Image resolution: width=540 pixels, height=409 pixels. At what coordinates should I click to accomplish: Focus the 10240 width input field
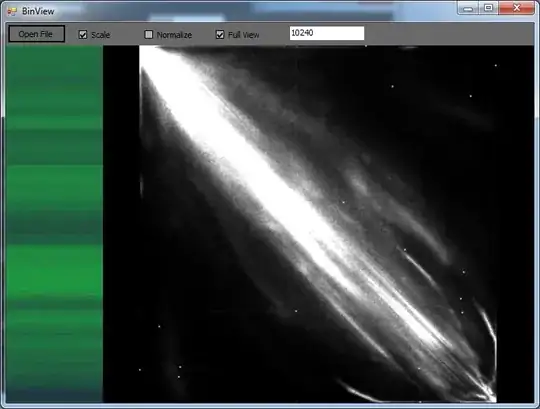327,33
